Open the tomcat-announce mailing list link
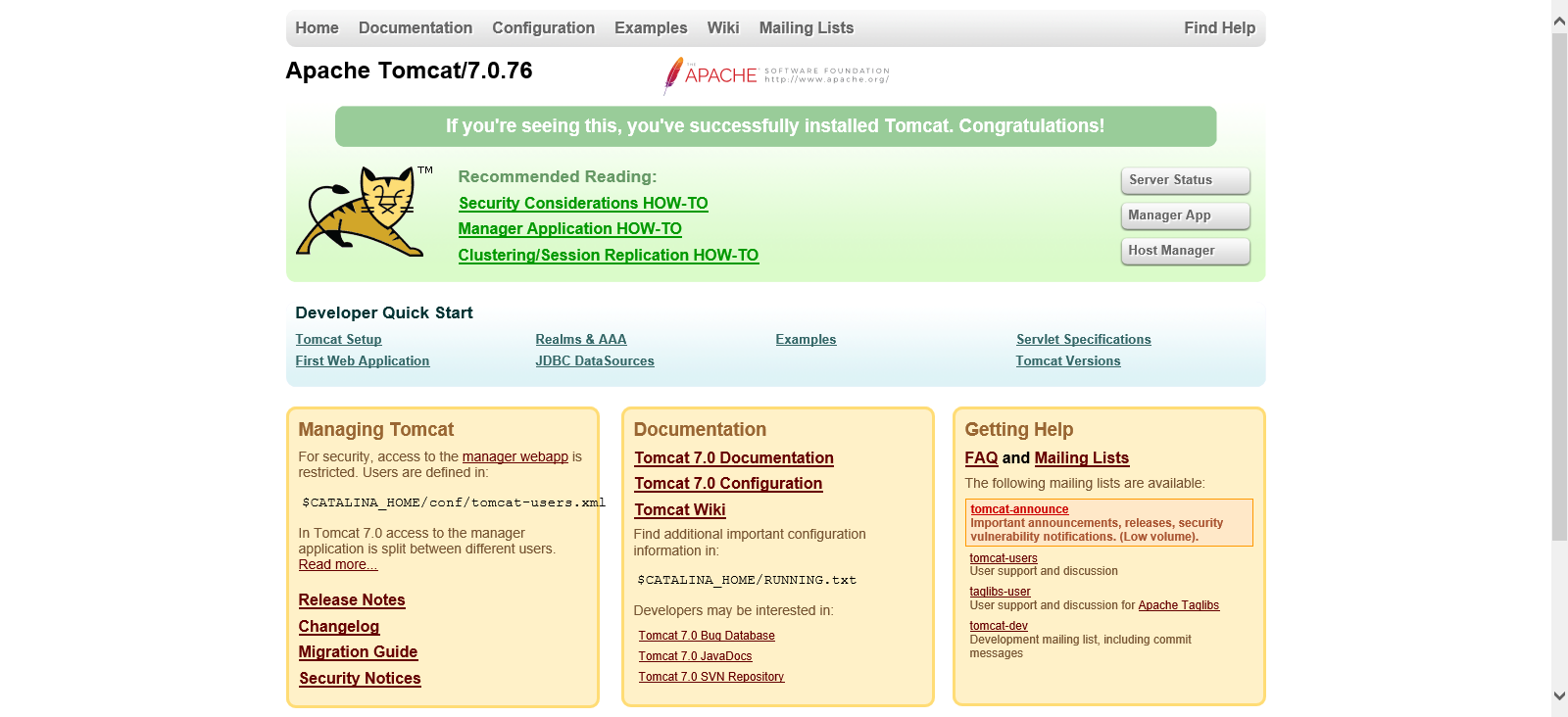Screen dimensions: 1568x717 pos(1019,509)
